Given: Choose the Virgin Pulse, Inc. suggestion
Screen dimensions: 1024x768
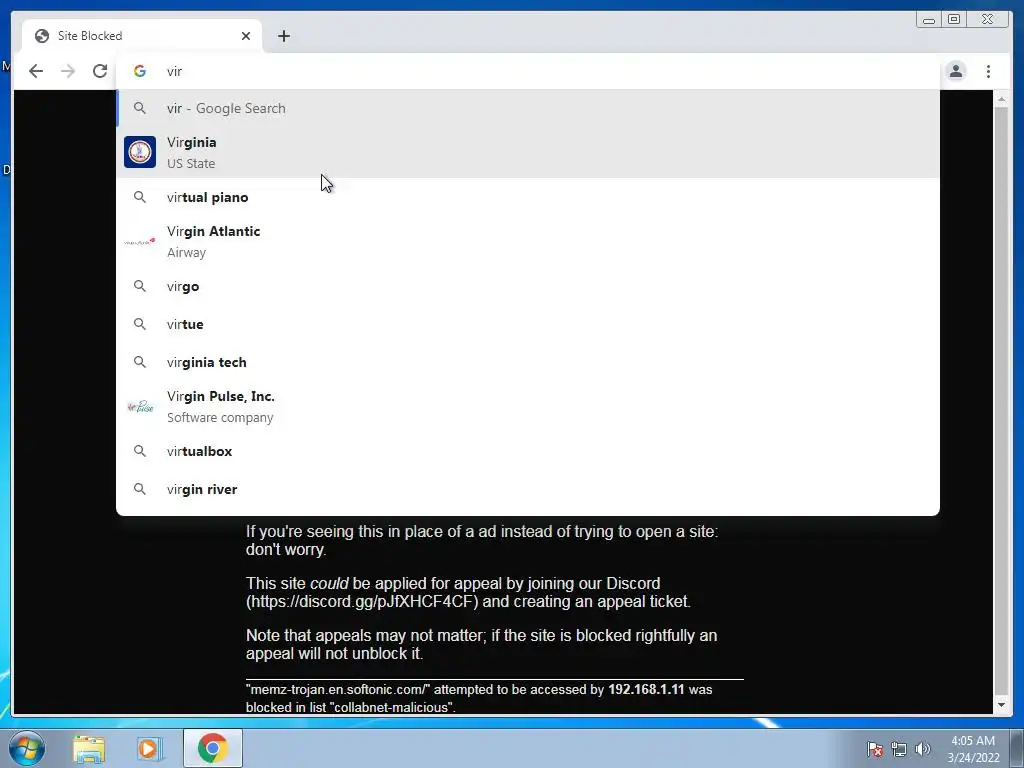Looking at the screenshot, I should 528,406.
